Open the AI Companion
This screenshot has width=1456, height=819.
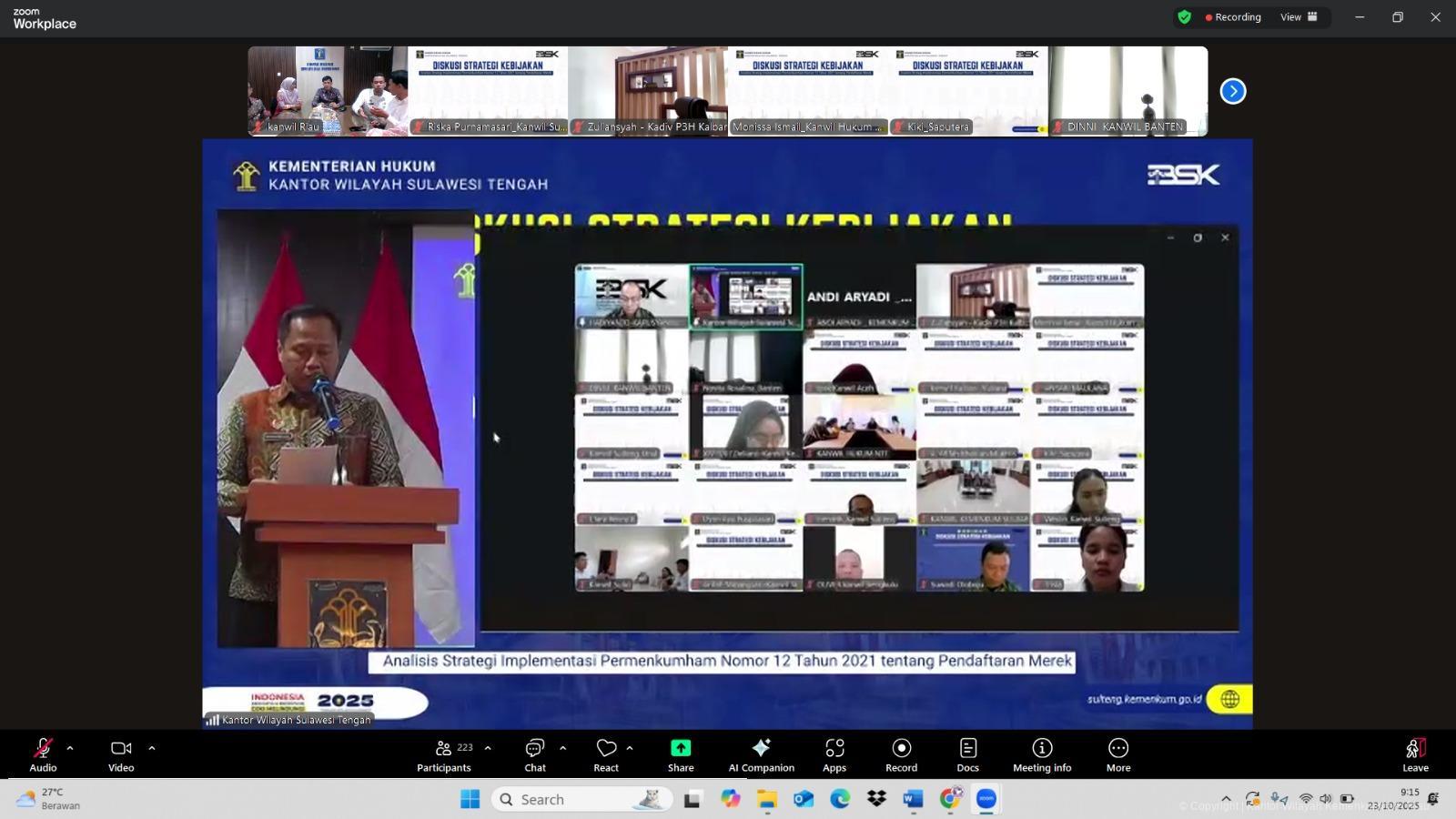761,753
